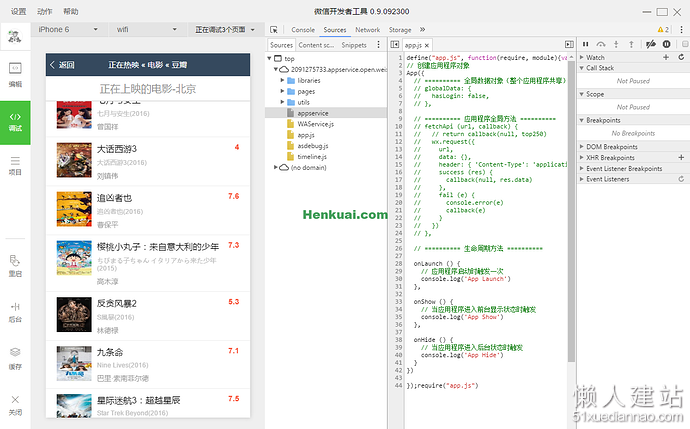Refresh Event Listeners list
Viewport: 690px width, 429px height.
pyautogui.click(x=681, y=179)
